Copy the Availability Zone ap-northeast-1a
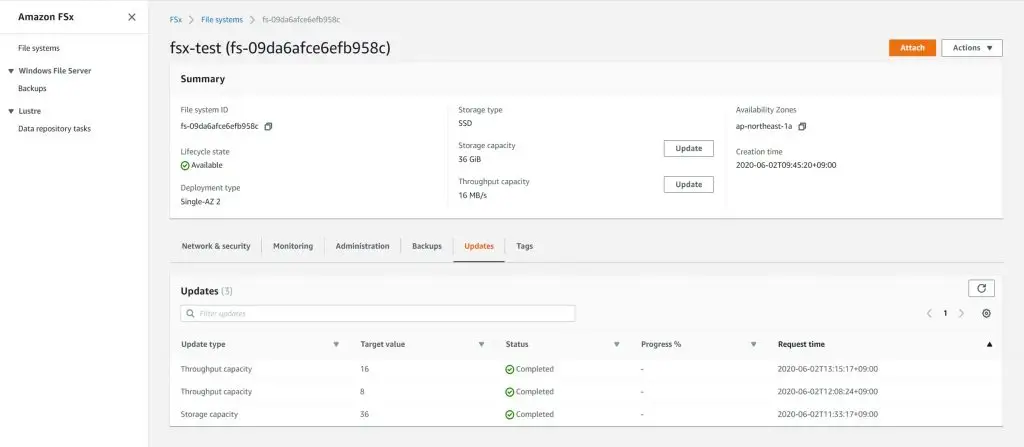 click(802, 126)
